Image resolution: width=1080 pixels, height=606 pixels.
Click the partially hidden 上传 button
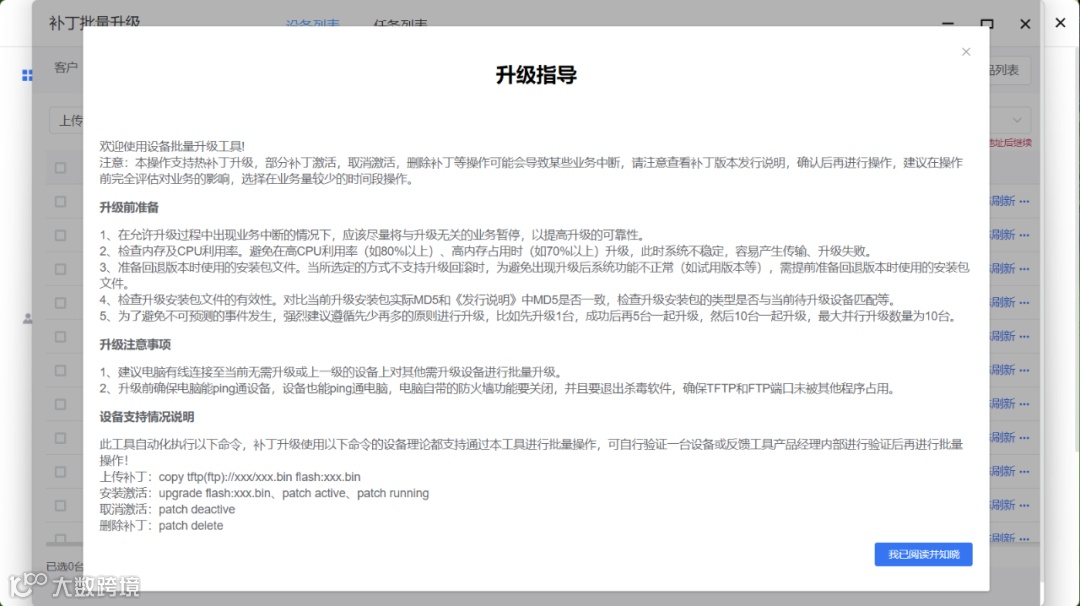click(67, 121)
